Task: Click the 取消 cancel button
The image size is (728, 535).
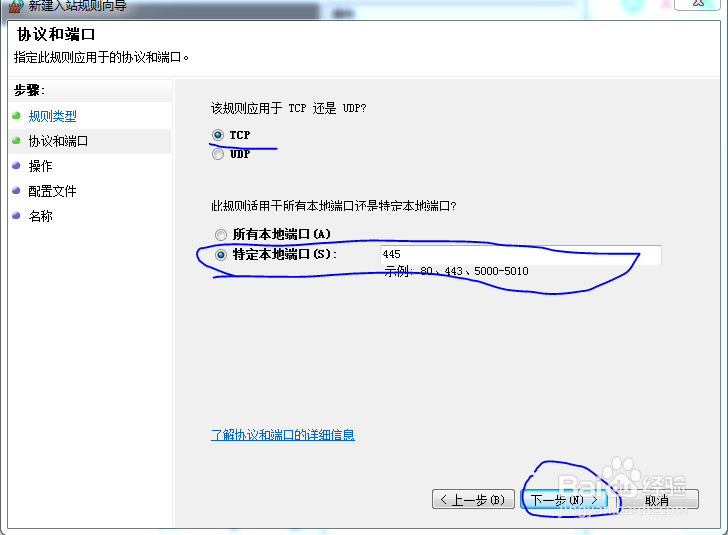Action: click(657, 499)
